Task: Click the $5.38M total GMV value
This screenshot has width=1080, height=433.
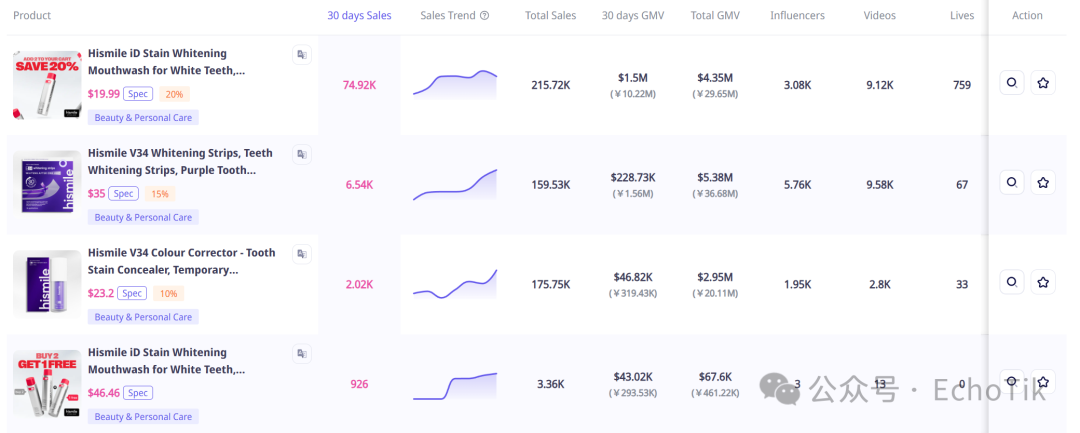Action: [x=715, y=177]
